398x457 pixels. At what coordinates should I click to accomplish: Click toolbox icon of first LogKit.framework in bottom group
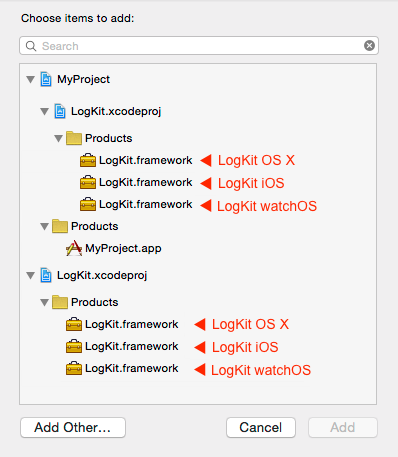pos(74,324)
